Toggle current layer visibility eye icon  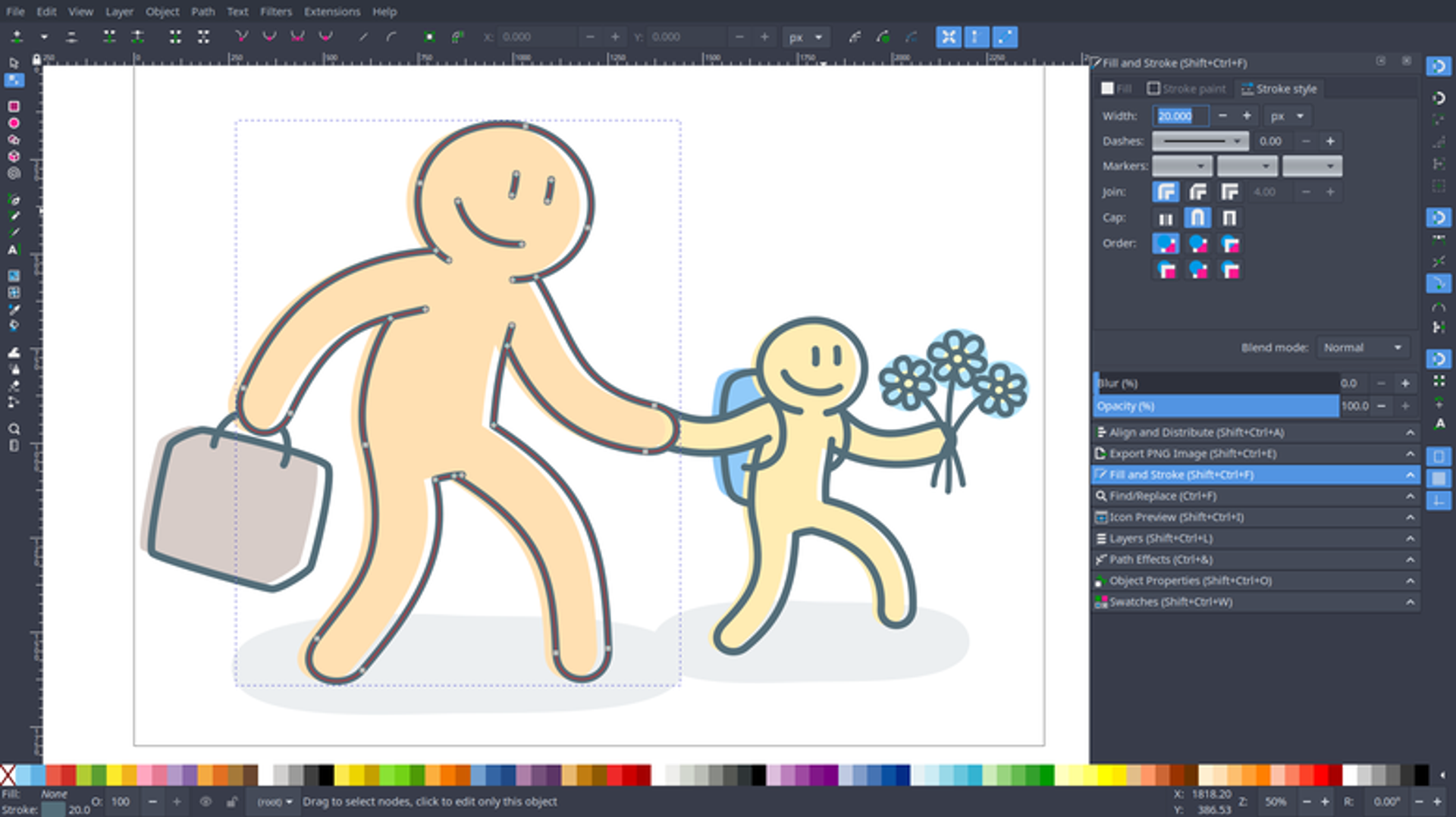pos(206,802)
